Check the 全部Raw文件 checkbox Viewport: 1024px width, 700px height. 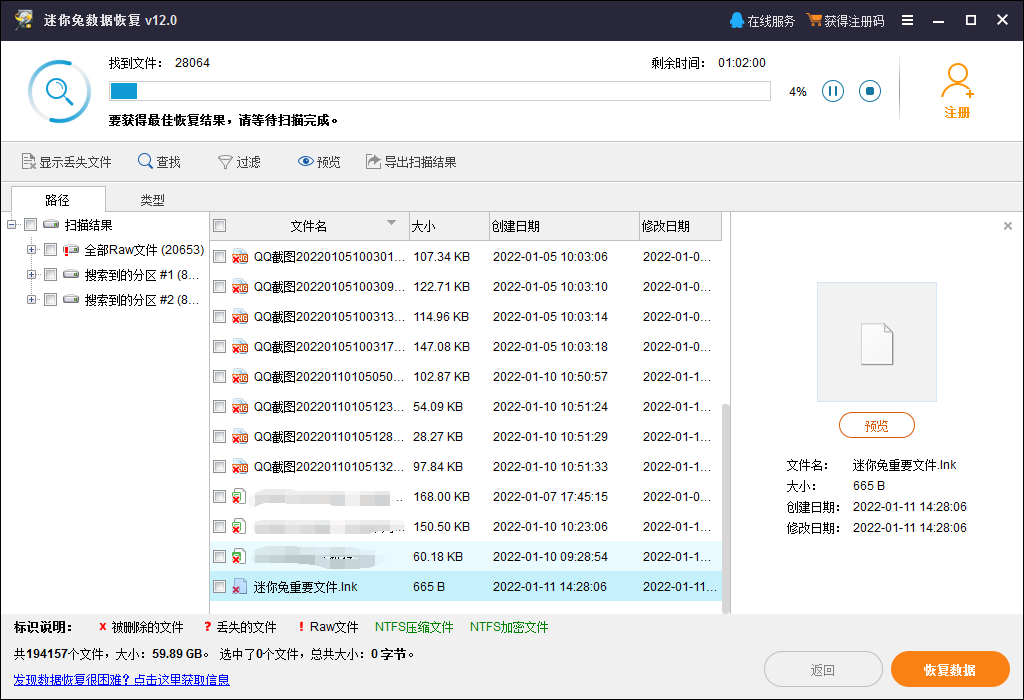click(x=50, y=249)
